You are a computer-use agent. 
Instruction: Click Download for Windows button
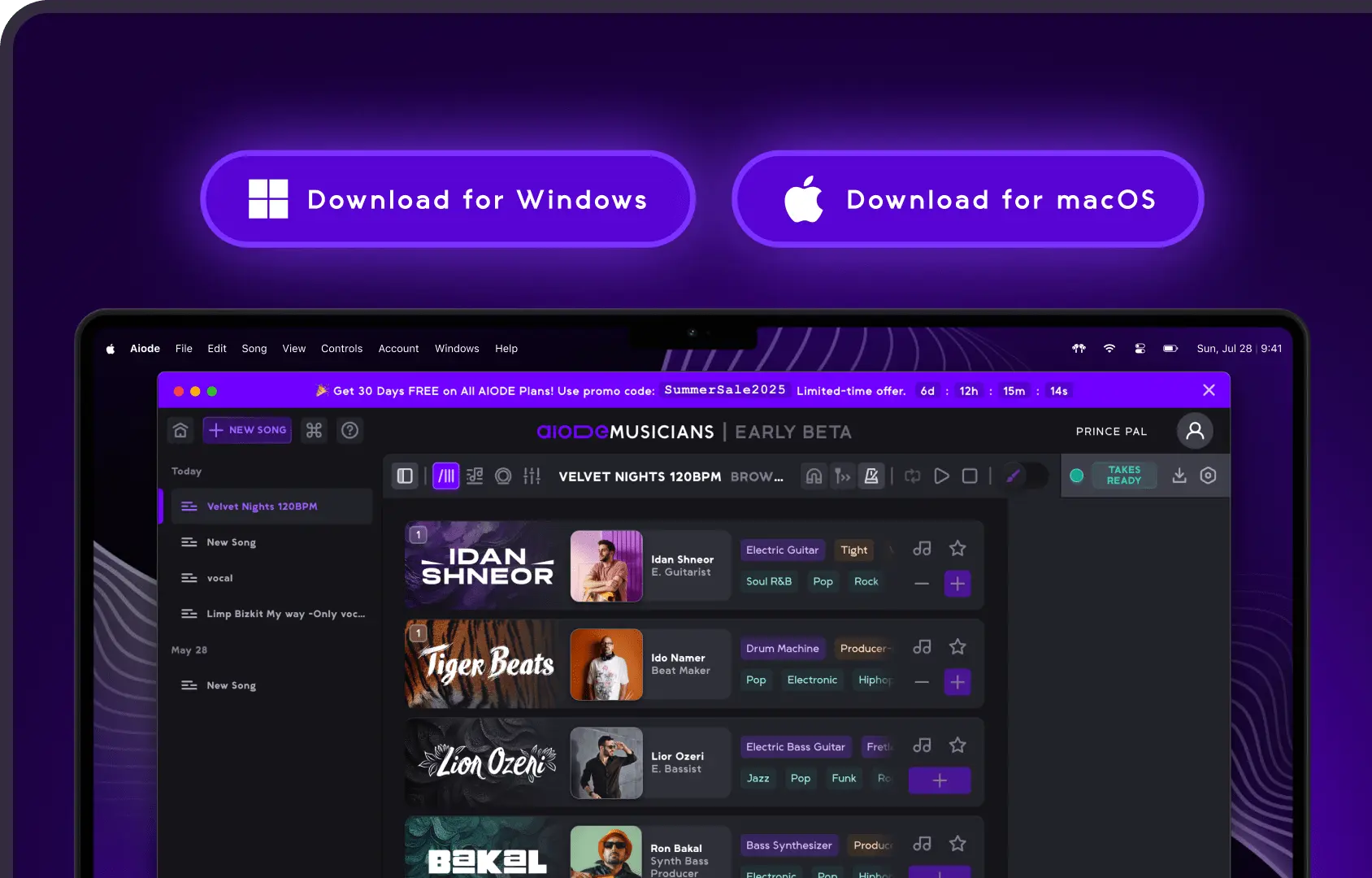tap(448, 199)
